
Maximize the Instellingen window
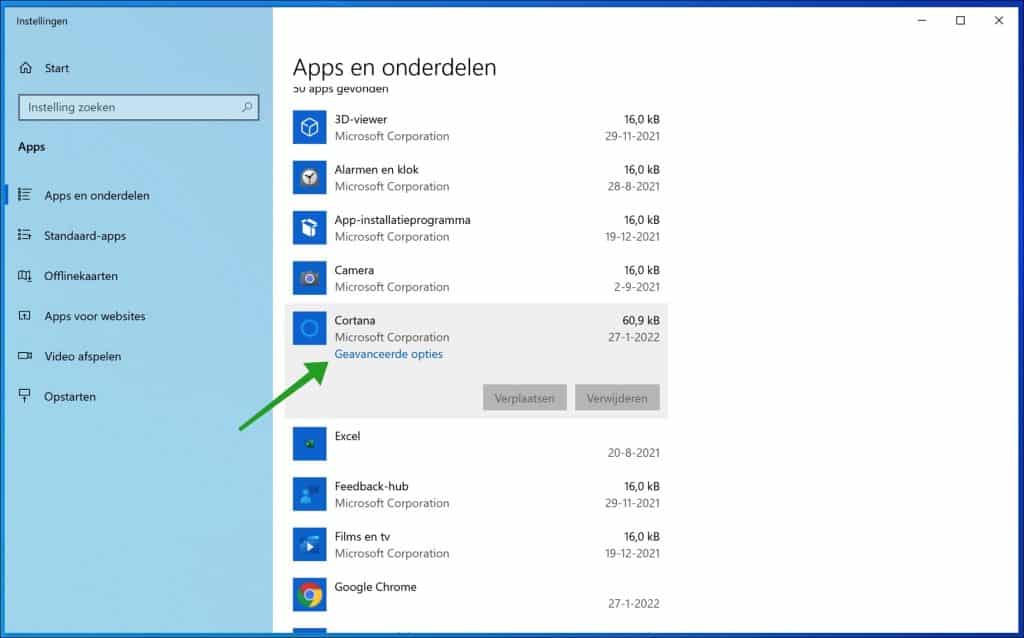pos(960,21)
